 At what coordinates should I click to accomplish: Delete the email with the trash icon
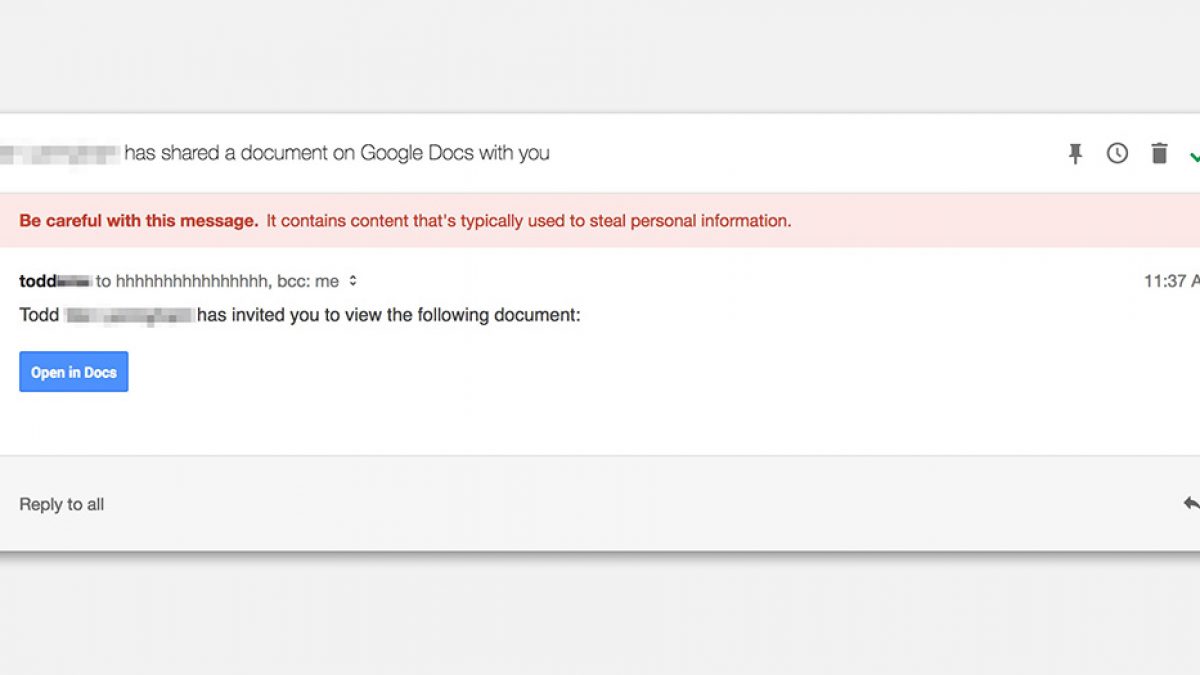[x=1159, y=154]
